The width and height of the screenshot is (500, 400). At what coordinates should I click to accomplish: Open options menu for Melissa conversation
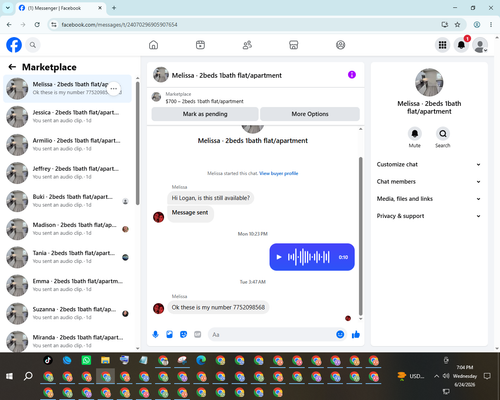pyautogui.click(x=114, y=89)
